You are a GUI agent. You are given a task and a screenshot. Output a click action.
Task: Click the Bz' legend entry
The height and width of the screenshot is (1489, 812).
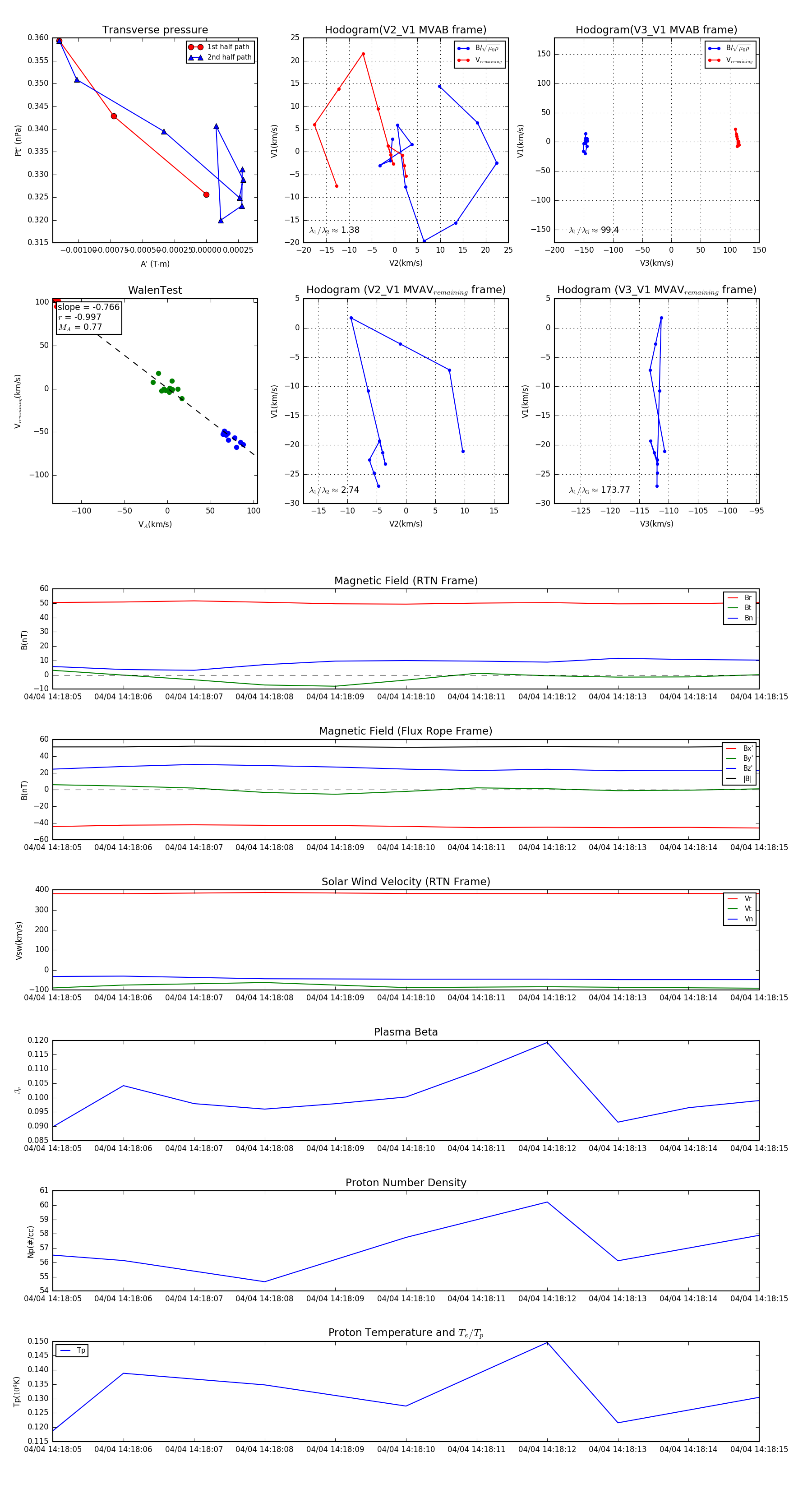click(x=740, y=768)
